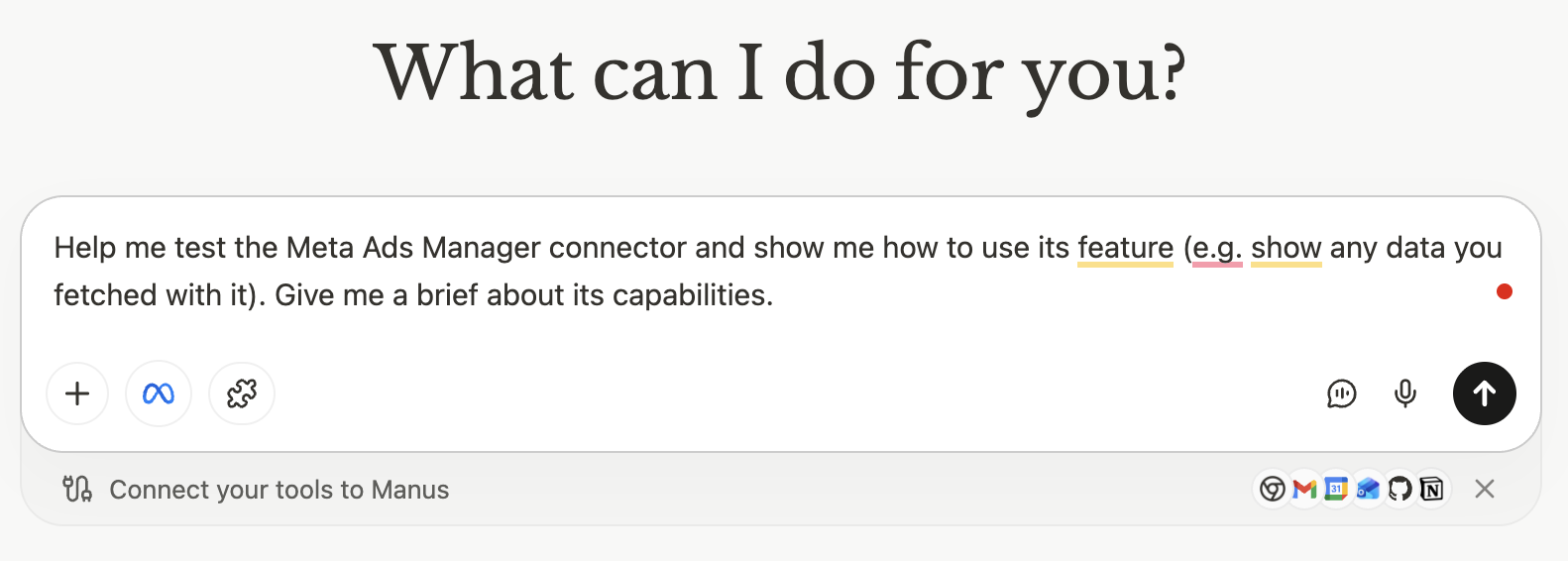Image resolution: width=1568 pixels, height=561 pixels.
Task: Select the GitHub icon
Action: (1400, 489)
